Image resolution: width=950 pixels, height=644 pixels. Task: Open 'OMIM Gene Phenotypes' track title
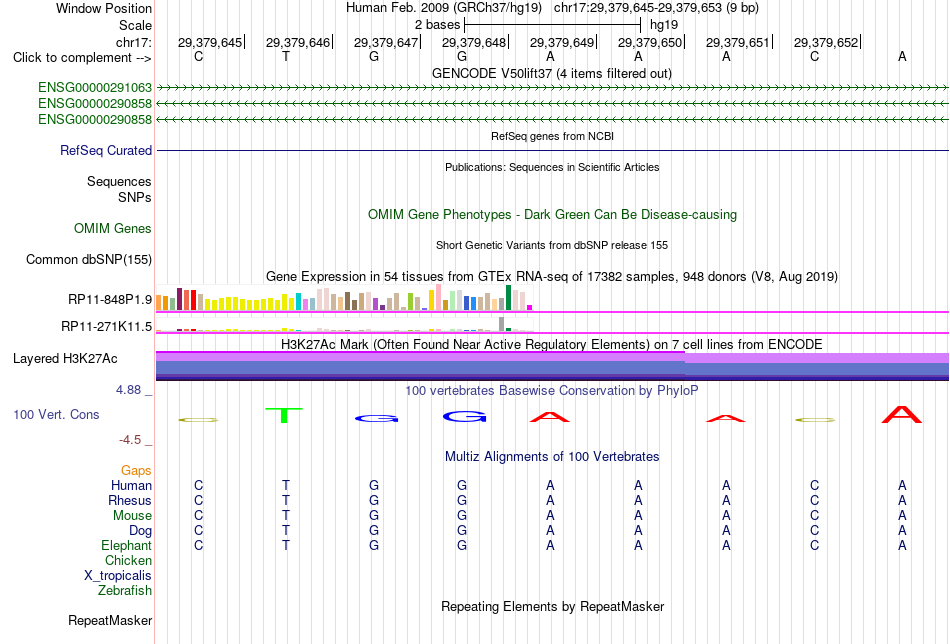(553, 214)
